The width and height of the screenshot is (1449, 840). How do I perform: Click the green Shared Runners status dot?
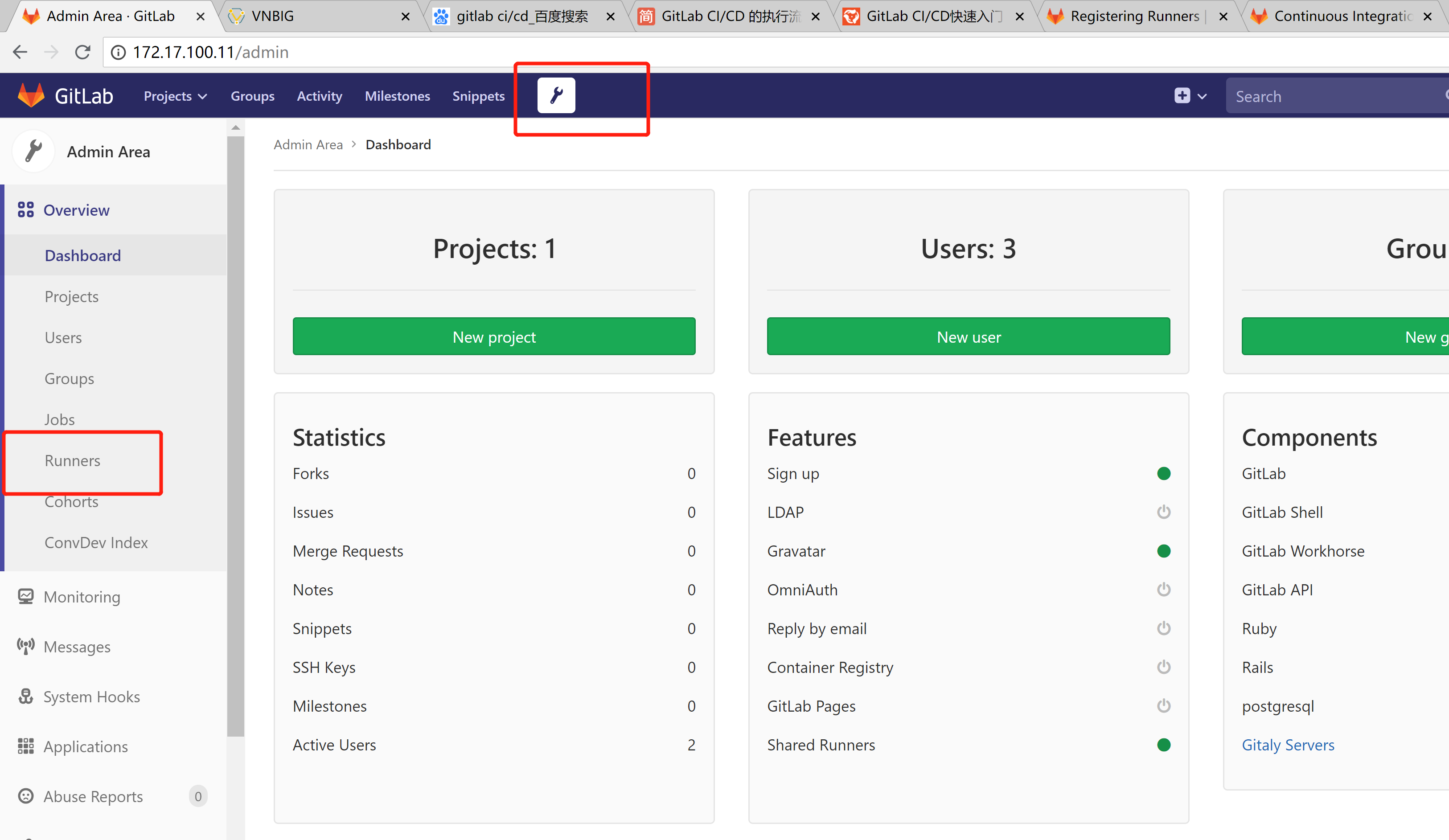[x=1164, y=745]
